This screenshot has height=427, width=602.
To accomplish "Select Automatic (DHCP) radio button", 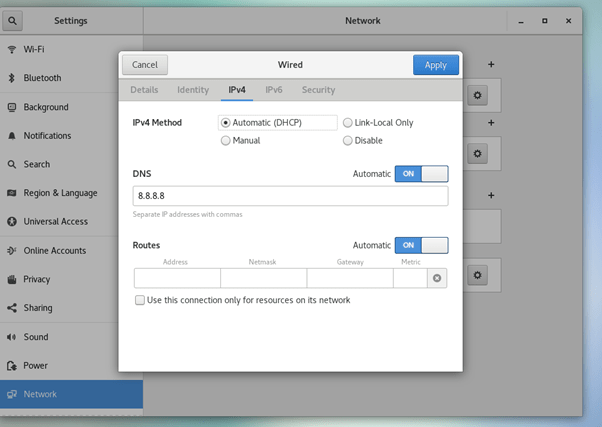I will [225, 123].
